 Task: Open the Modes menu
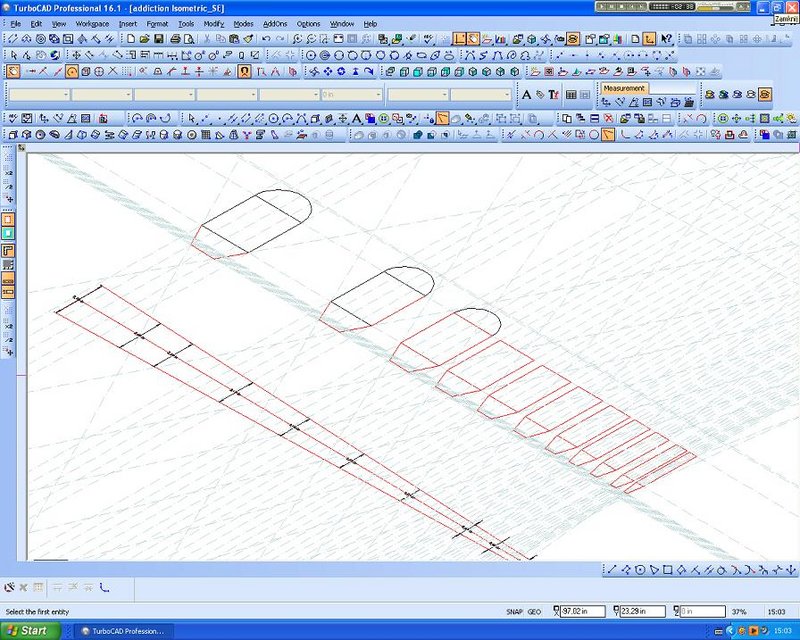point(243,23)
